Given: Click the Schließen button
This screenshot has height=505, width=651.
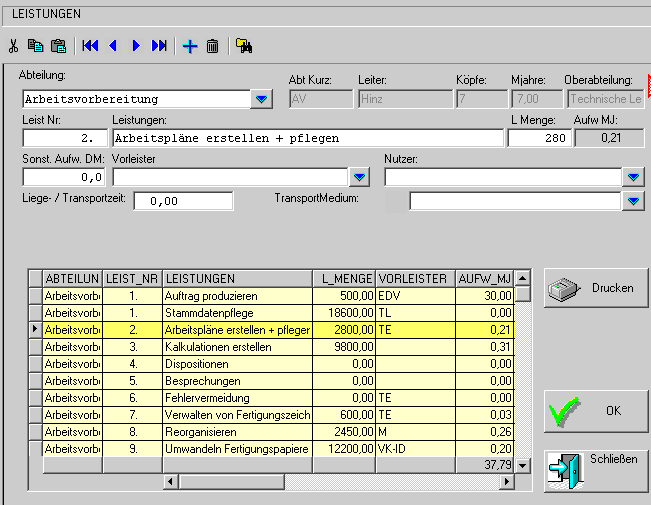Looking at the screenshot, I should pyautogui.click(x=596, y=471).
